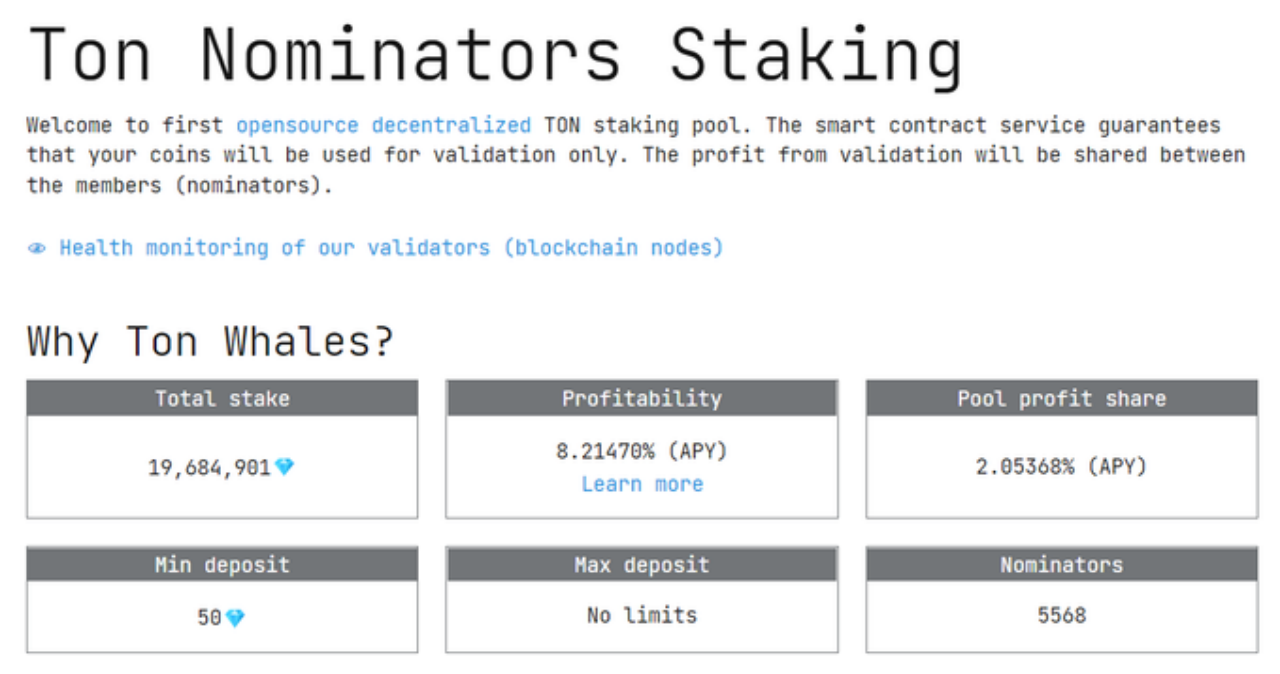Click the No limits max deposit value

[642, 615]
